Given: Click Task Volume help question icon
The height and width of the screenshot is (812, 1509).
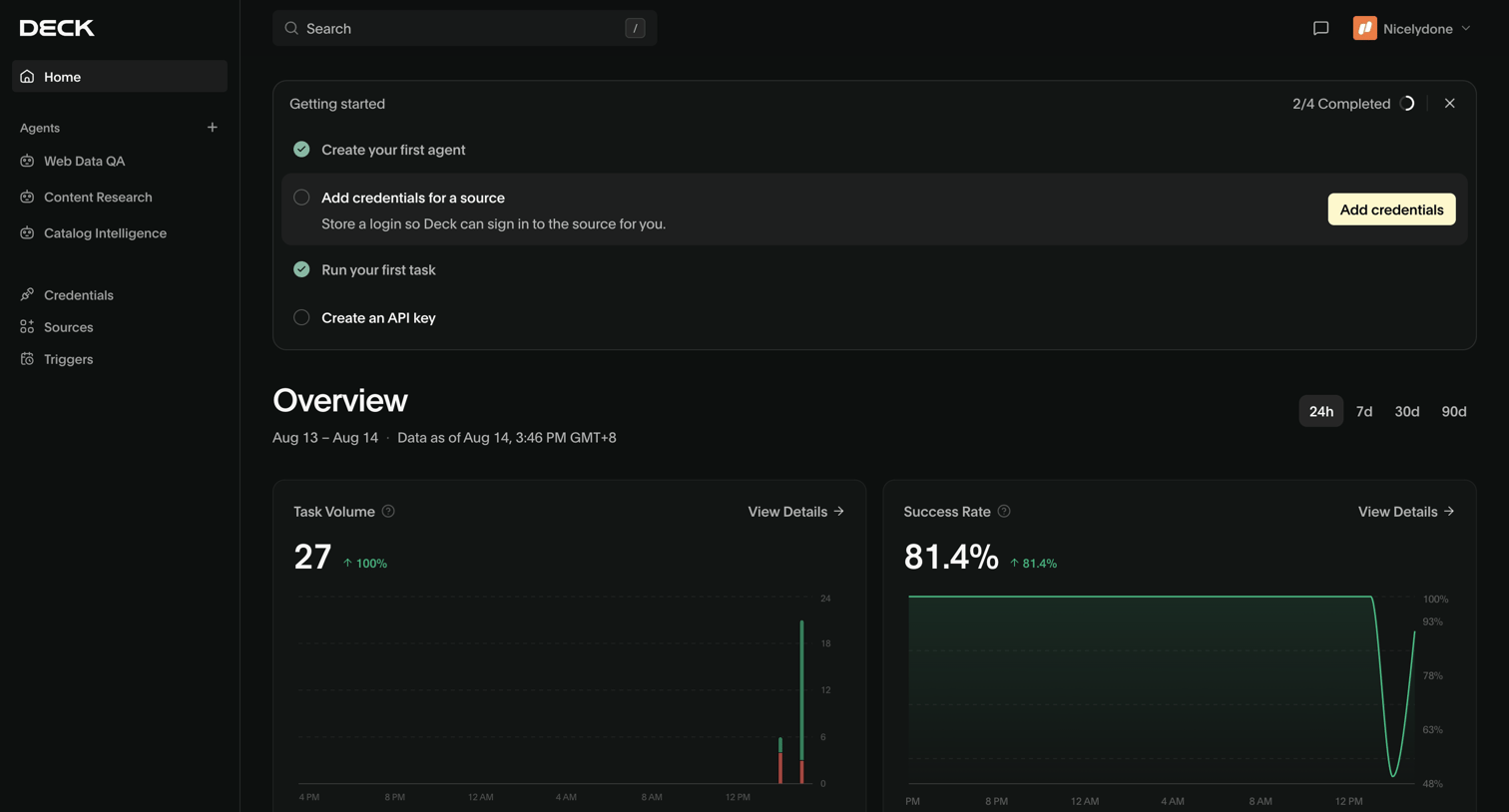Looking at the screenshot, I should pyautogui.click(x=388, y=512).
